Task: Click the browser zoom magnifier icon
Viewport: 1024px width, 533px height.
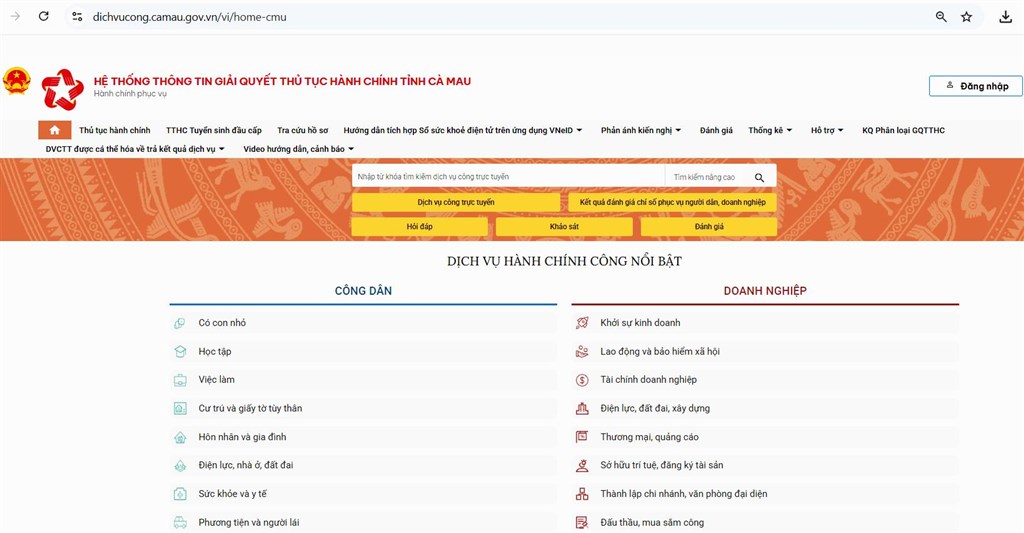Action: click(x=941, y=17)
